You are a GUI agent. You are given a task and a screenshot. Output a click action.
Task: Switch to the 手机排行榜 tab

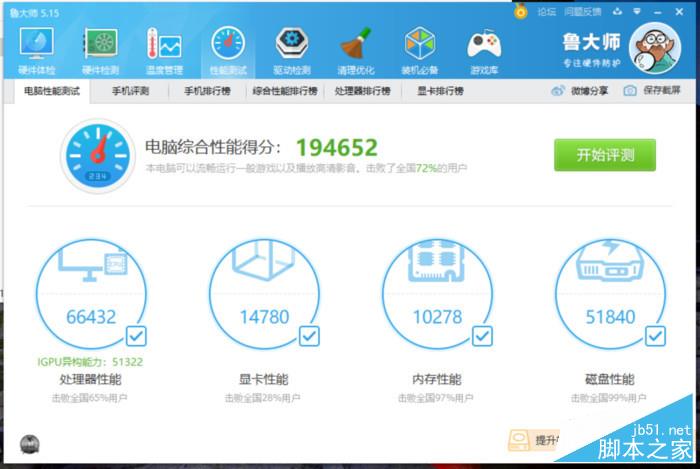[x=207, y=91]
